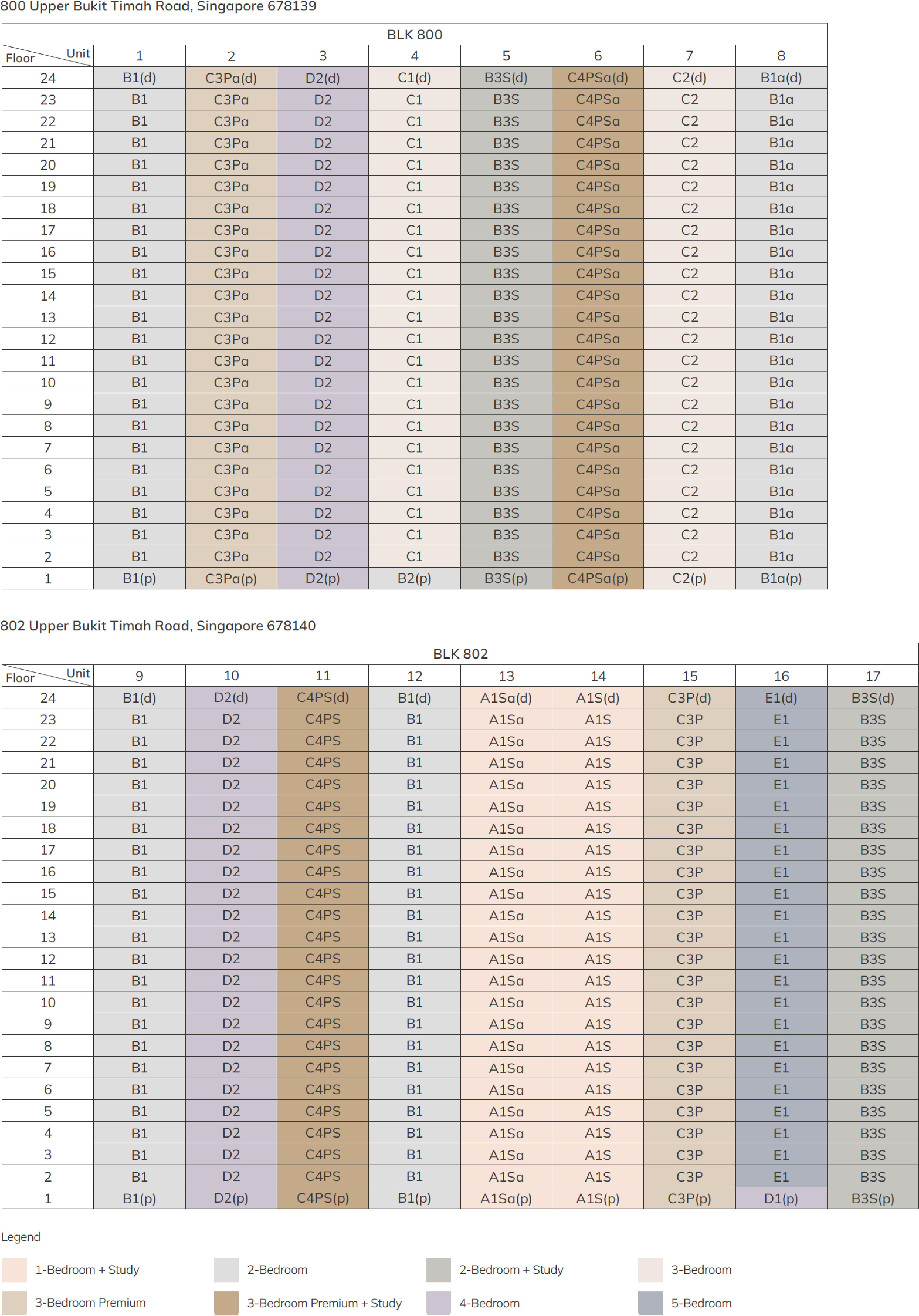Click the 'BLK 802' table title
This screenshot has width=919, height=1316.
pos(460,654)
